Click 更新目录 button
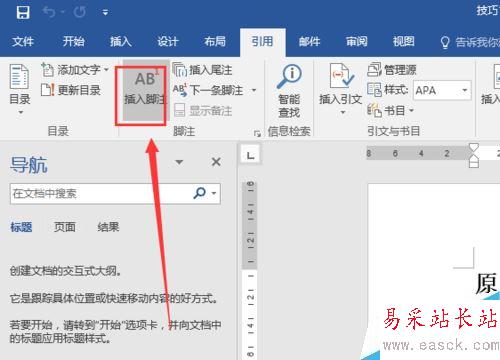The height and width of the screenshot is (360, 500). 71,90
